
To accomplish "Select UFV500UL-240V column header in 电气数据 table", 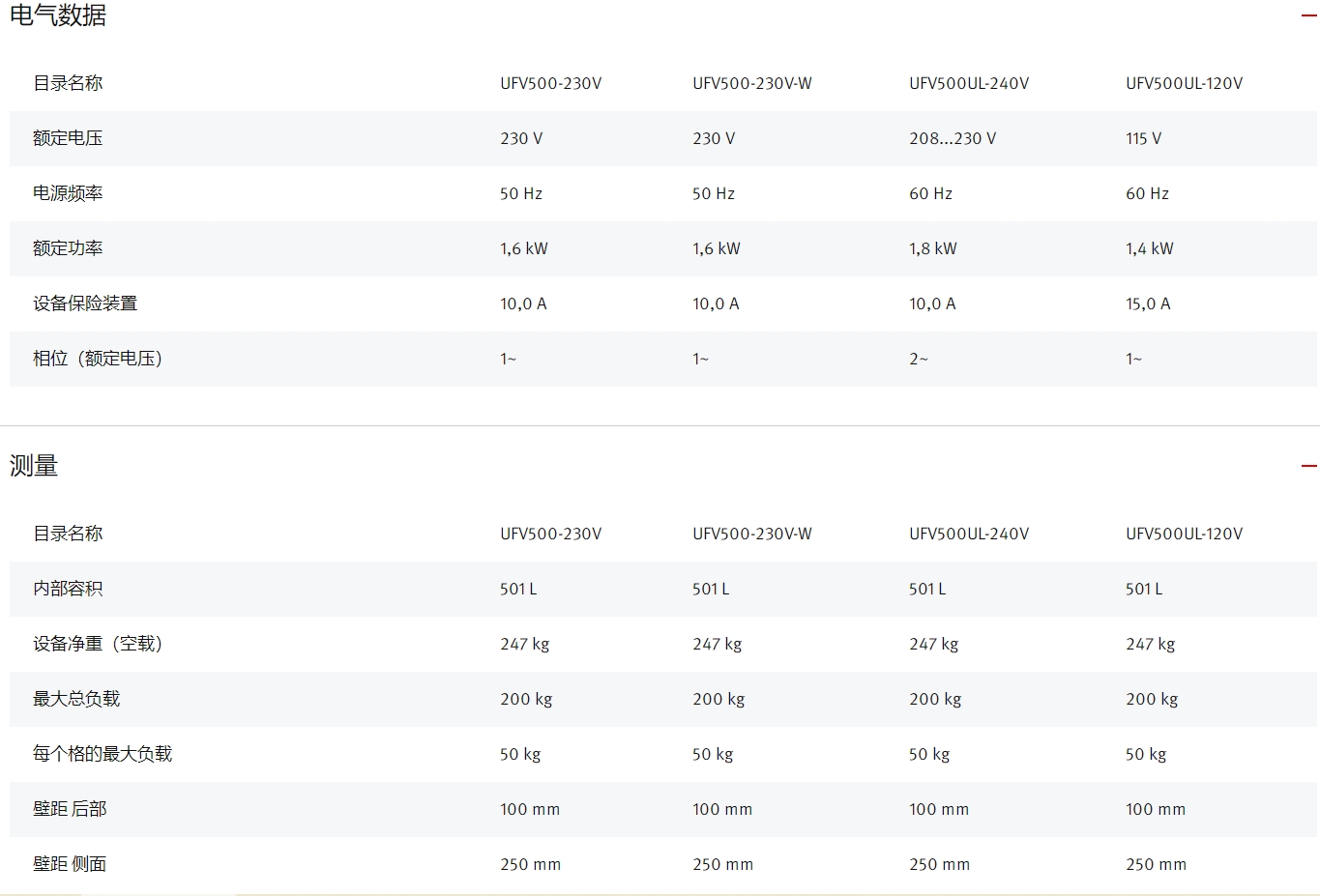I will point(969,83).
